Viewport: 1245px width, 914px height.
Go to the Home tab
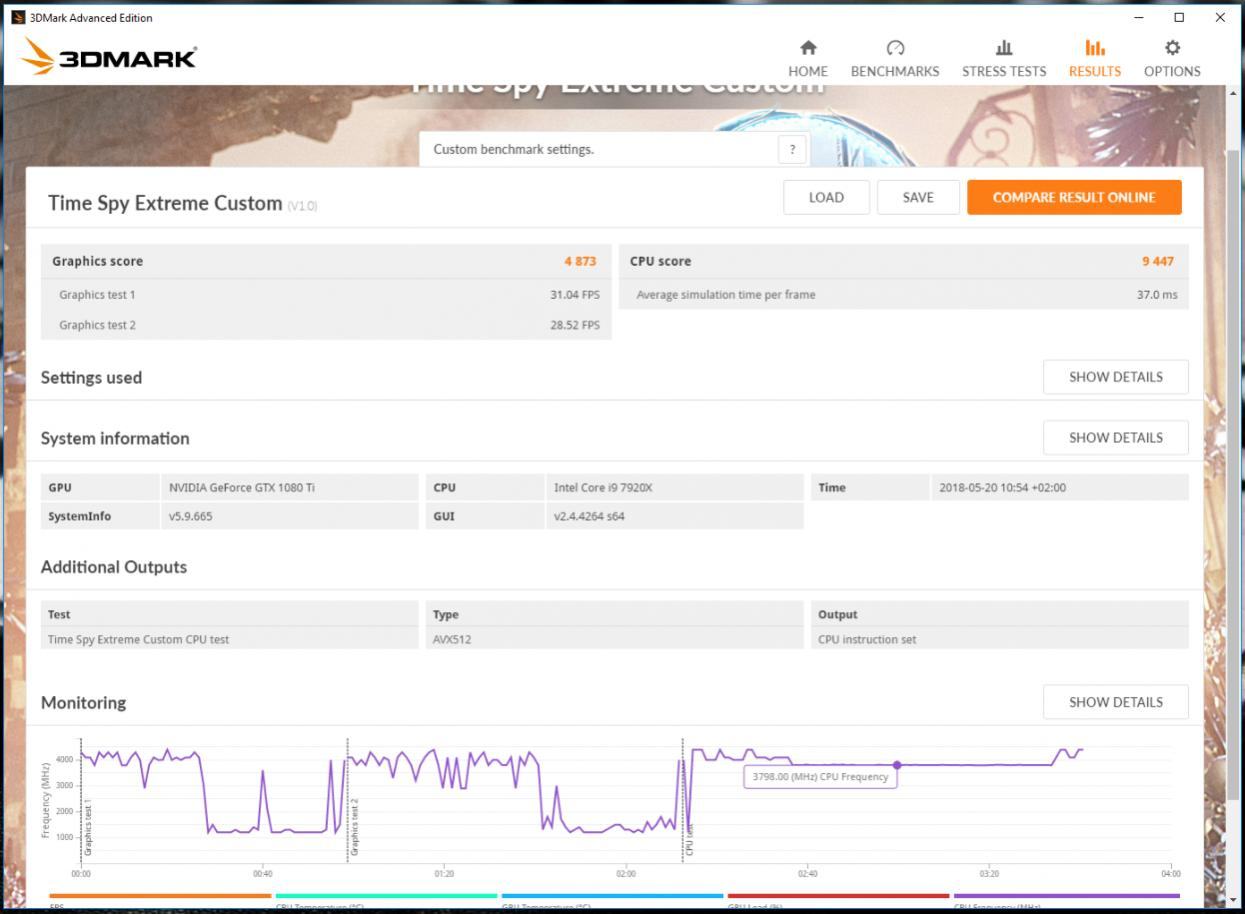[x=808, y=58]
